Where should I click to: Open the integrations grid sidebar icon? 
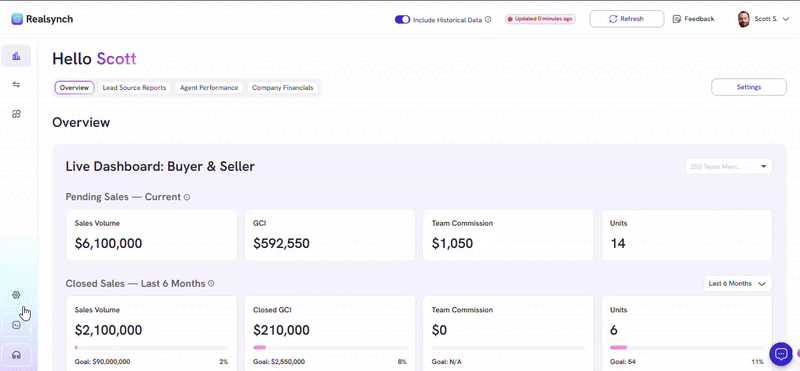click(x=16, y=114)
